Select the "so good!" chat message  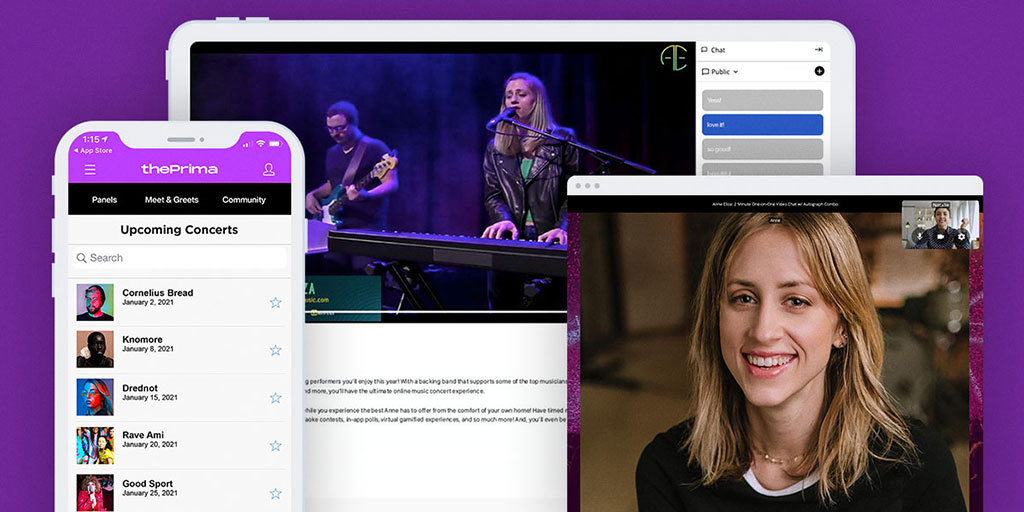point(762,149)
